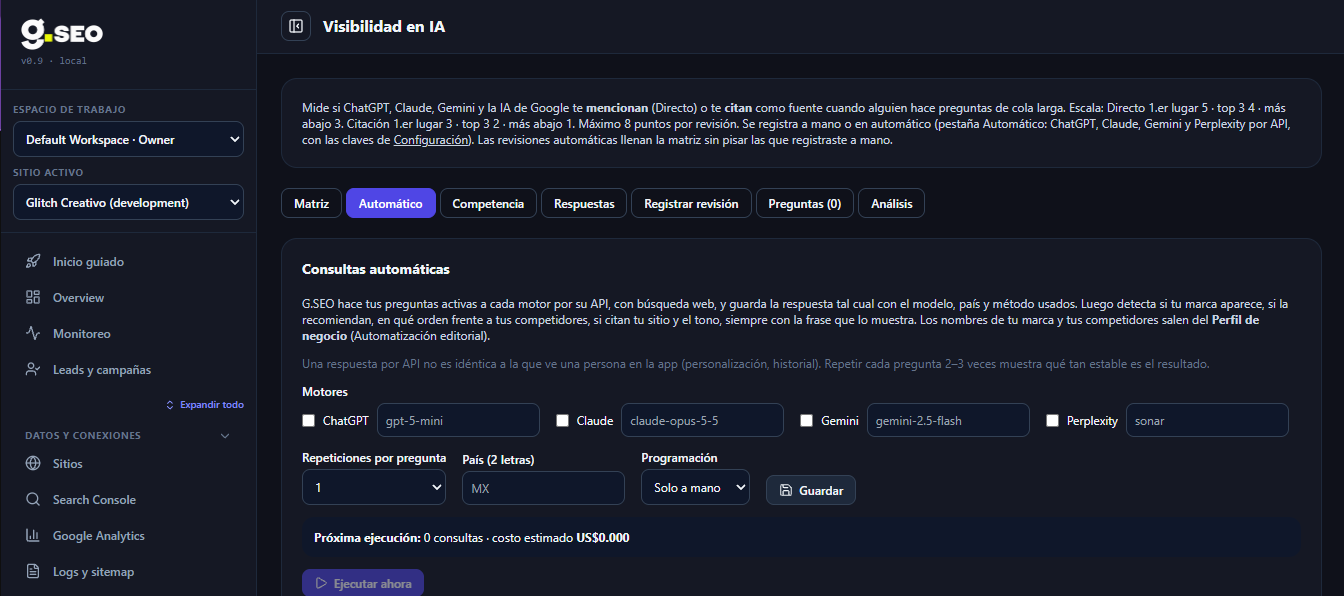Open Google Analytics in sidebar
The width and height of the screenshot is (1344, 596).
pos(128,536)
